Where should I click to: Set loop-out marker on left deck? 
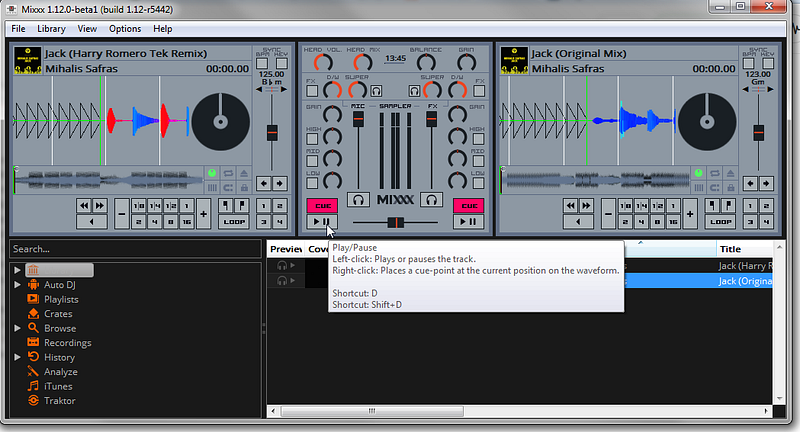(x=242, y=206)
